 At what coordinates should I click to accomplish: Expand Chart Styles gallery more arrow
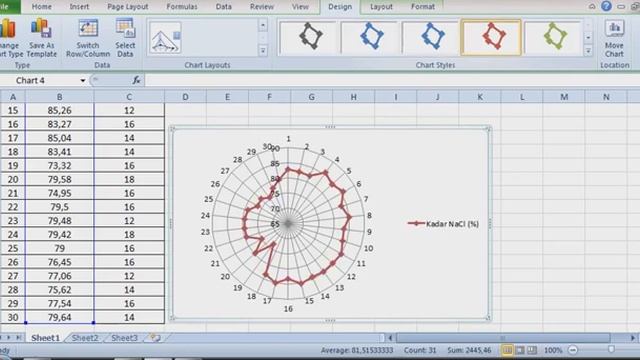click(588, 51)
